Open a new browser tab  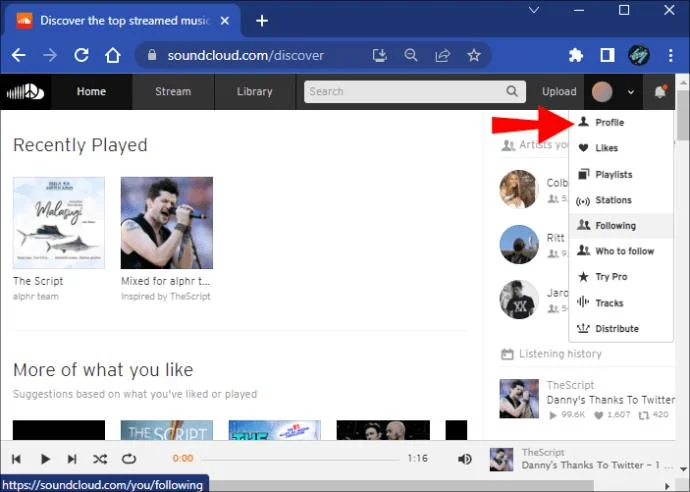[x=262, y=21]
